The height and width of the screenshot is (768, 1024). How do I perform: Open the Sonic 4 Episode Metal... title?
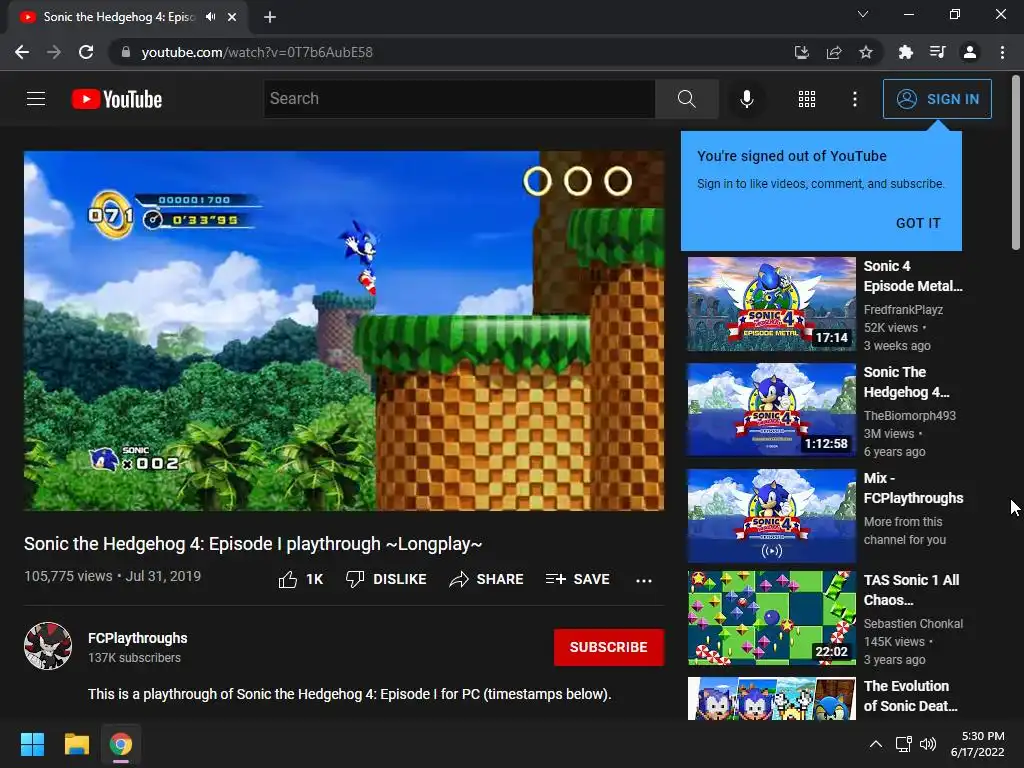point(913,276)
